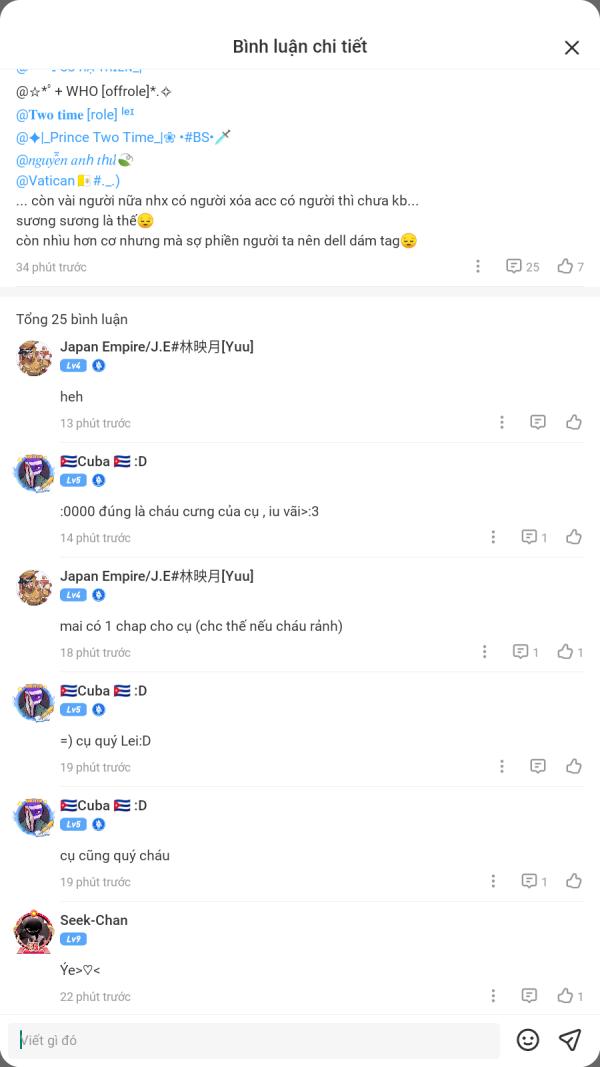Image resolution: width=600 pixels, height=1067 pixels.
Task: Open the main post's 25 comments icon
Action: point(522,267)
